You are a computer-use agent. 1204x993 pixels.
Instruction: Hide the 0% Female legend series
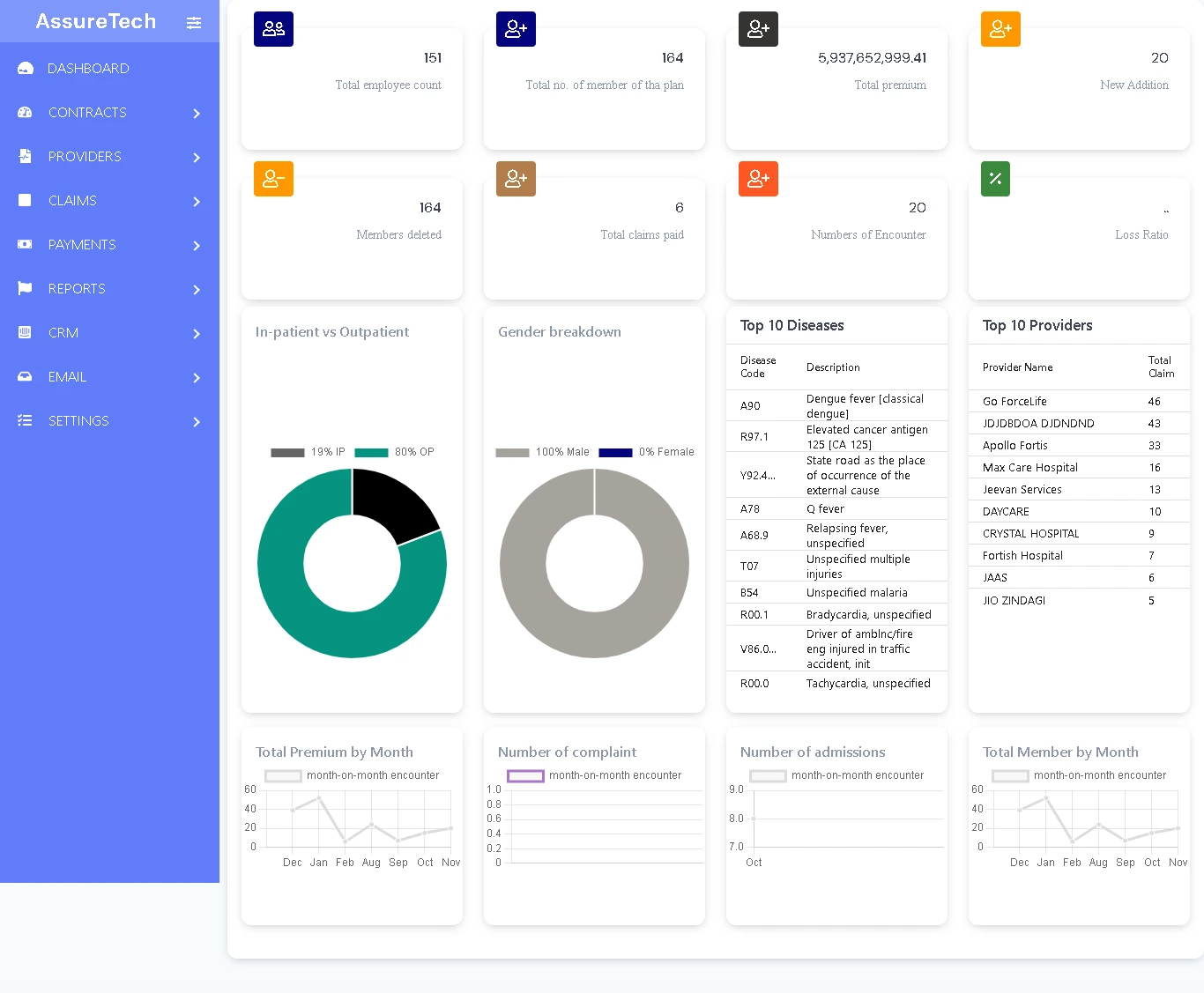(646, 452)
